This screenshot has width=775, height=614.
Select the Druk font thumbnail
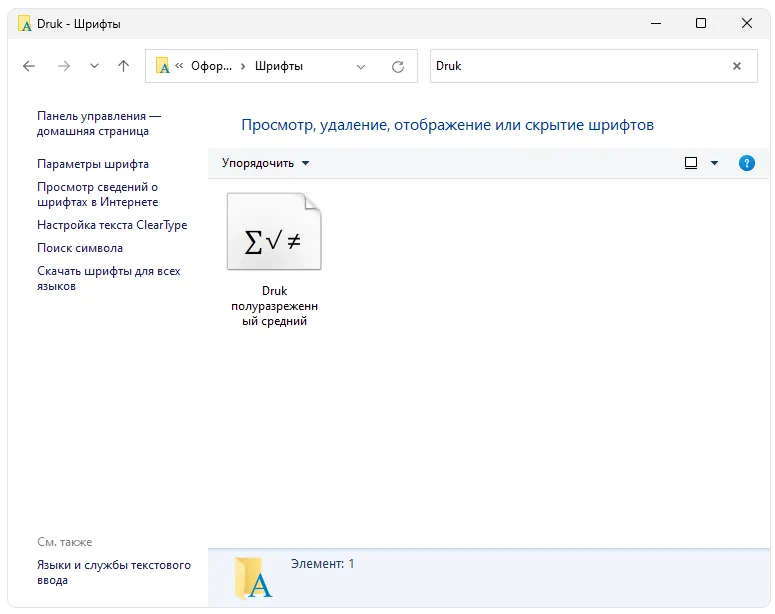click(x=274, y=231)
